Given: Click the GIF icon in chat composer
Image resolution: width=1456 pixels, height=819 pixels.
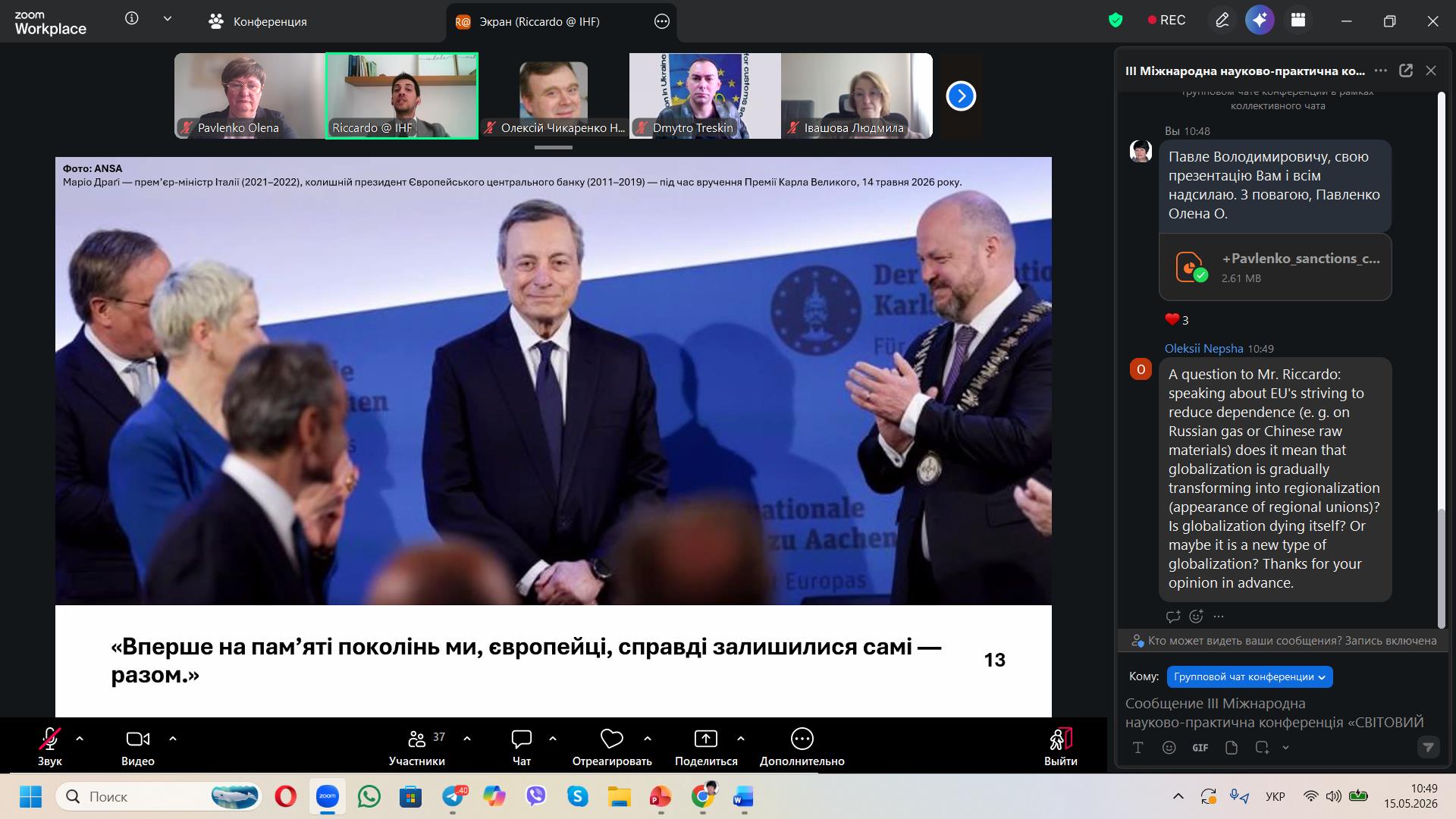Looking at the screenshot, I should pyautogui.click(x=1200, y=748).
